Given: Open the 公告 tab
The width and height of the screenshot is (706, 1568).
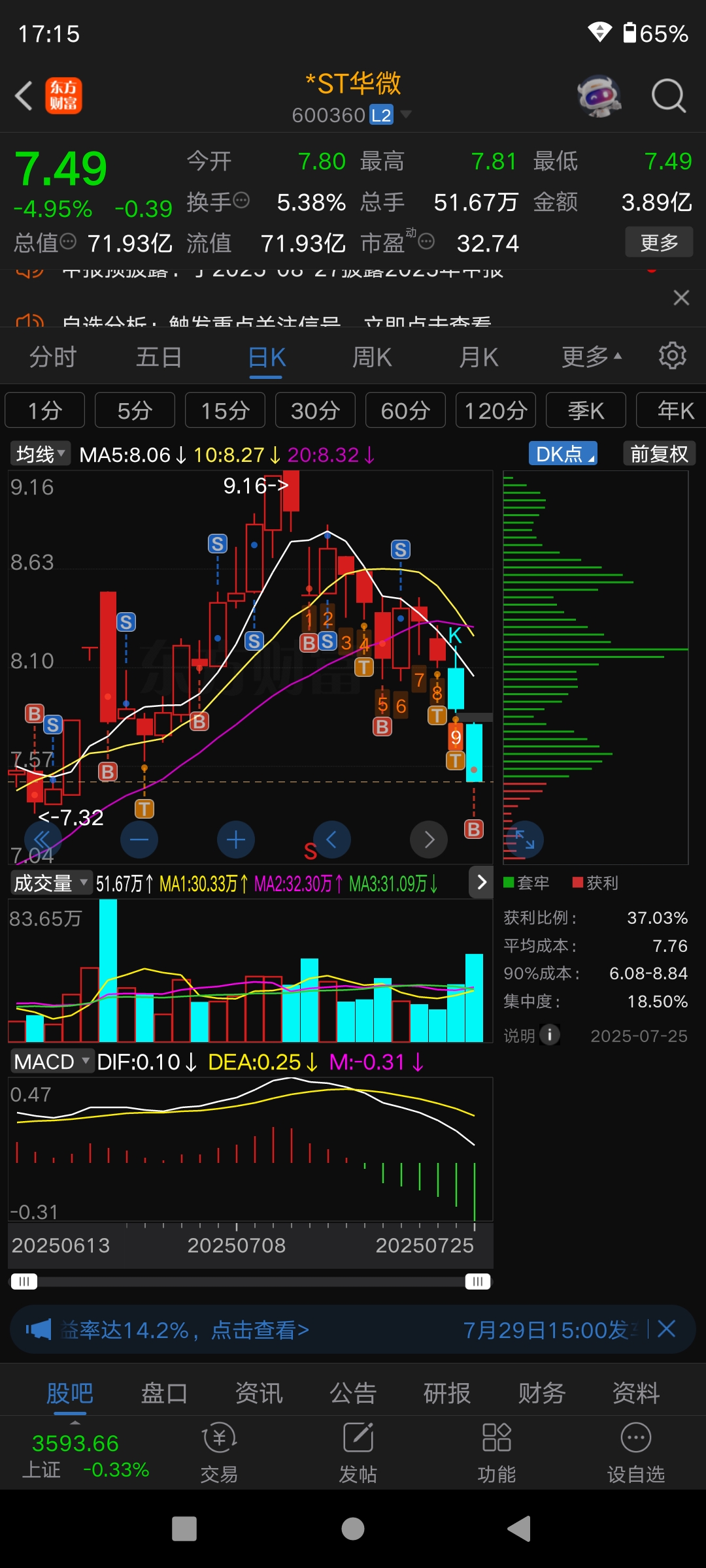Looking at the screenshot, I should pyautogui.click(x=353, y=1393).
